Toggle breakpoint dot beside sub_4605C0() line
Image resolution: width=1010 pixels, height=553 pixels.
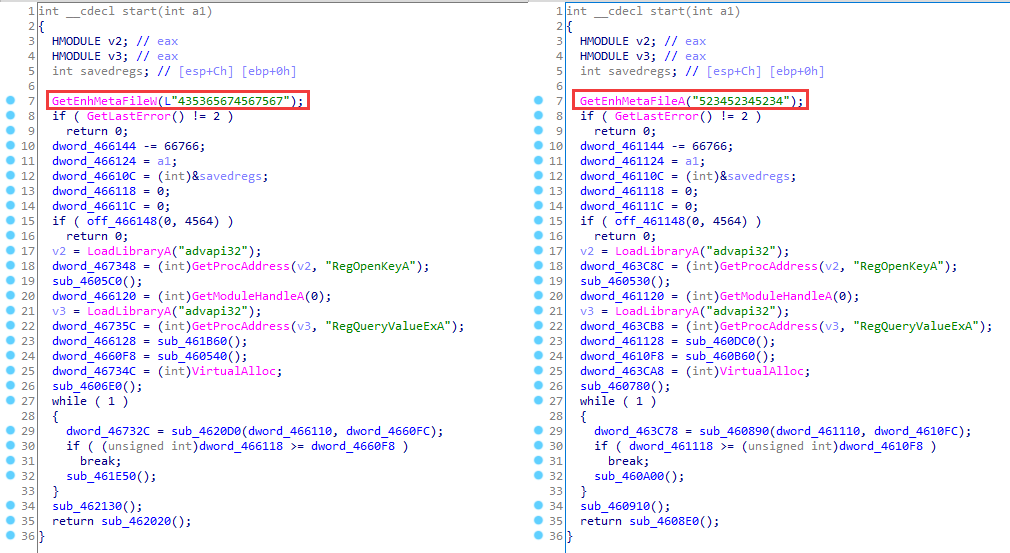click(x=10, y=281)
